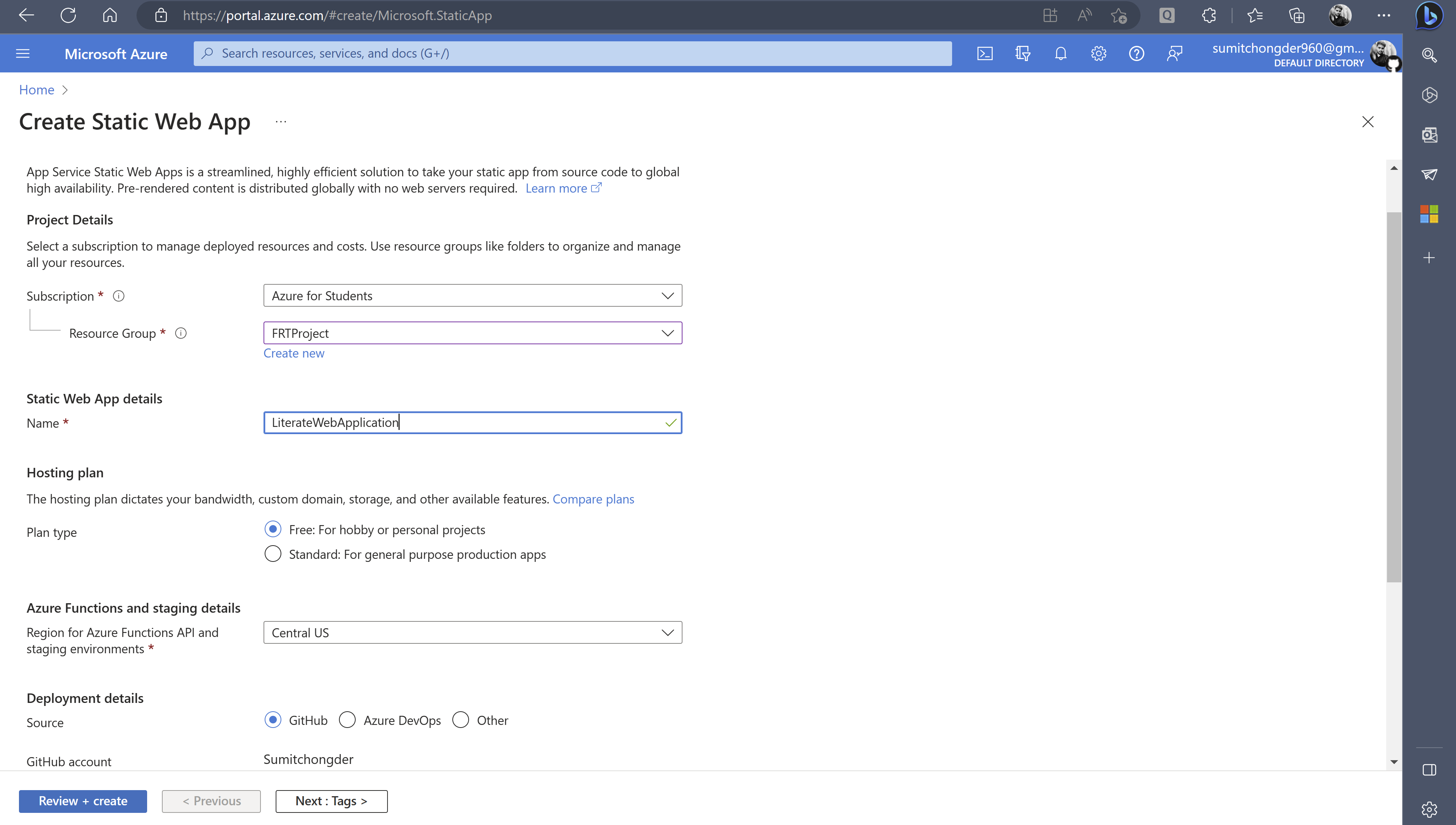The height and width of the screenshot is (825, 1456).
Task: Click the Review + create button
Action: coord(83,801)
